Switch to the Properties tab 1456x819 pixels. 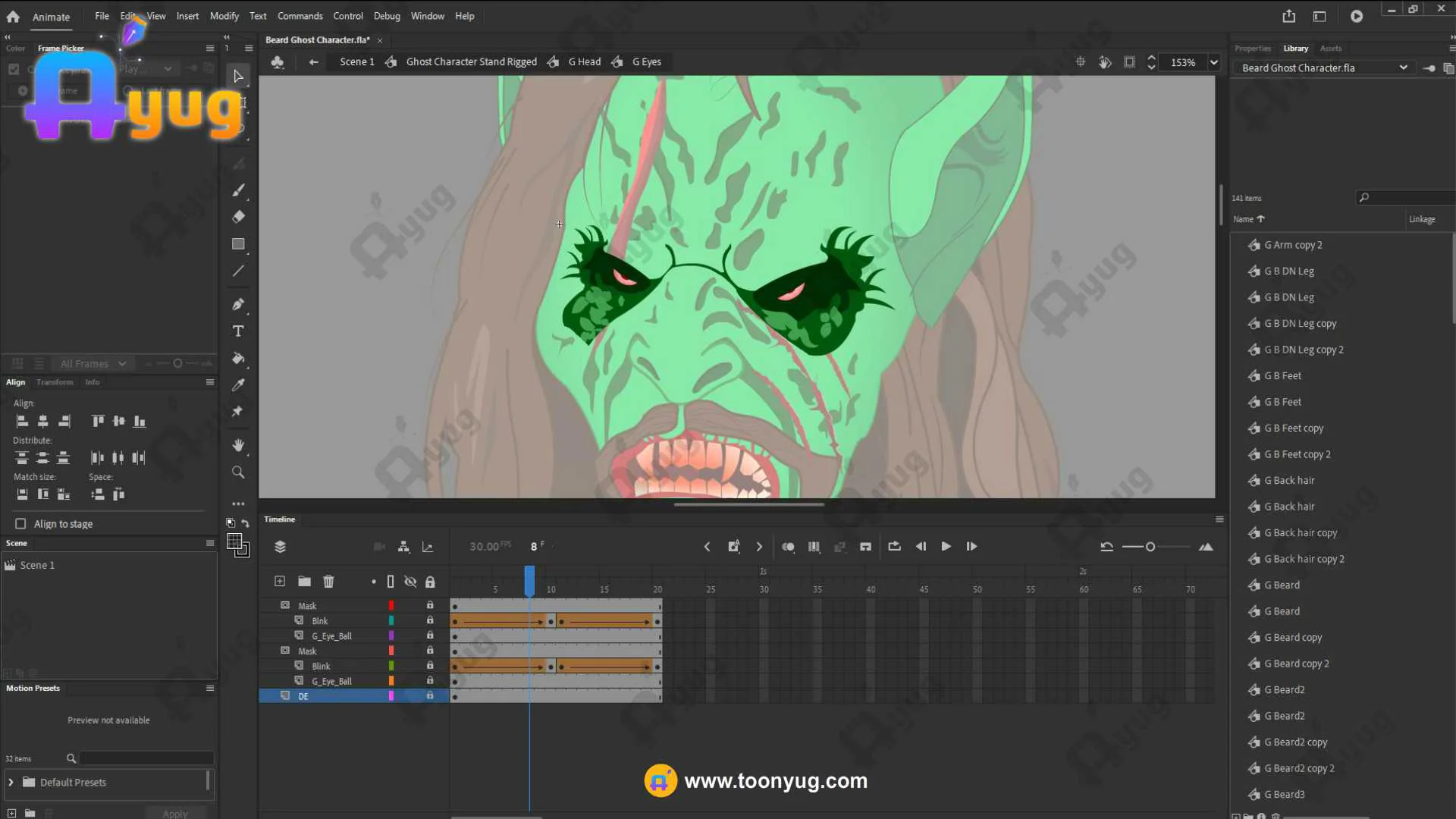pyautogui.click(x=1252, y=48)
